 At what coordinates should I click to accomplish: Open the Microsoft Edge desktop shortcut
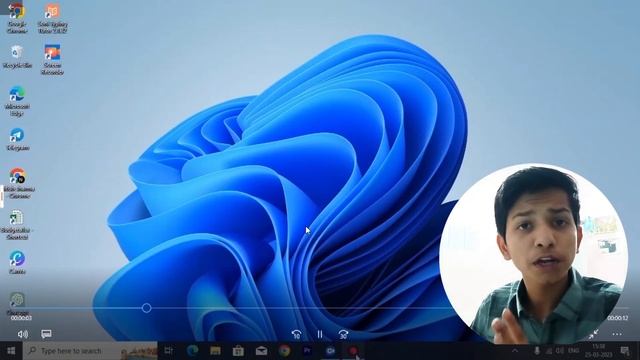17,101
